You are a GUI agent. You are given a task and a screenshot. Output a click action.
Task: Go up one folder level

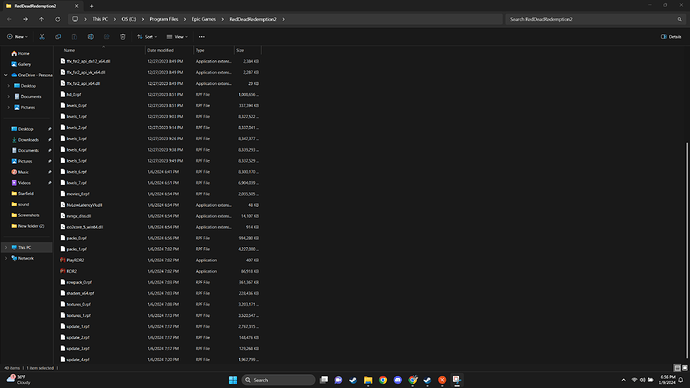pyautogui.click(x=41, y=19)
